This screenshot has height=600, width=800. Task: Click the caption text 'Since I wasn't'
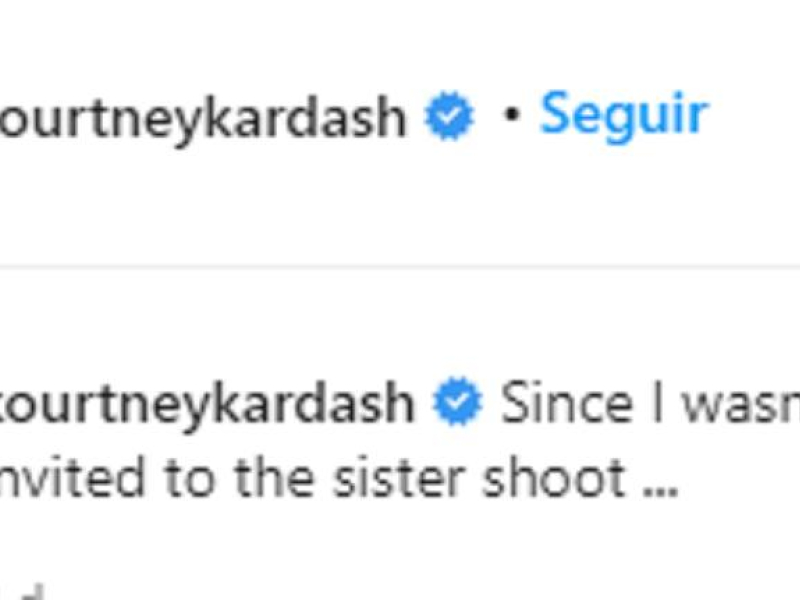(650, 404)
